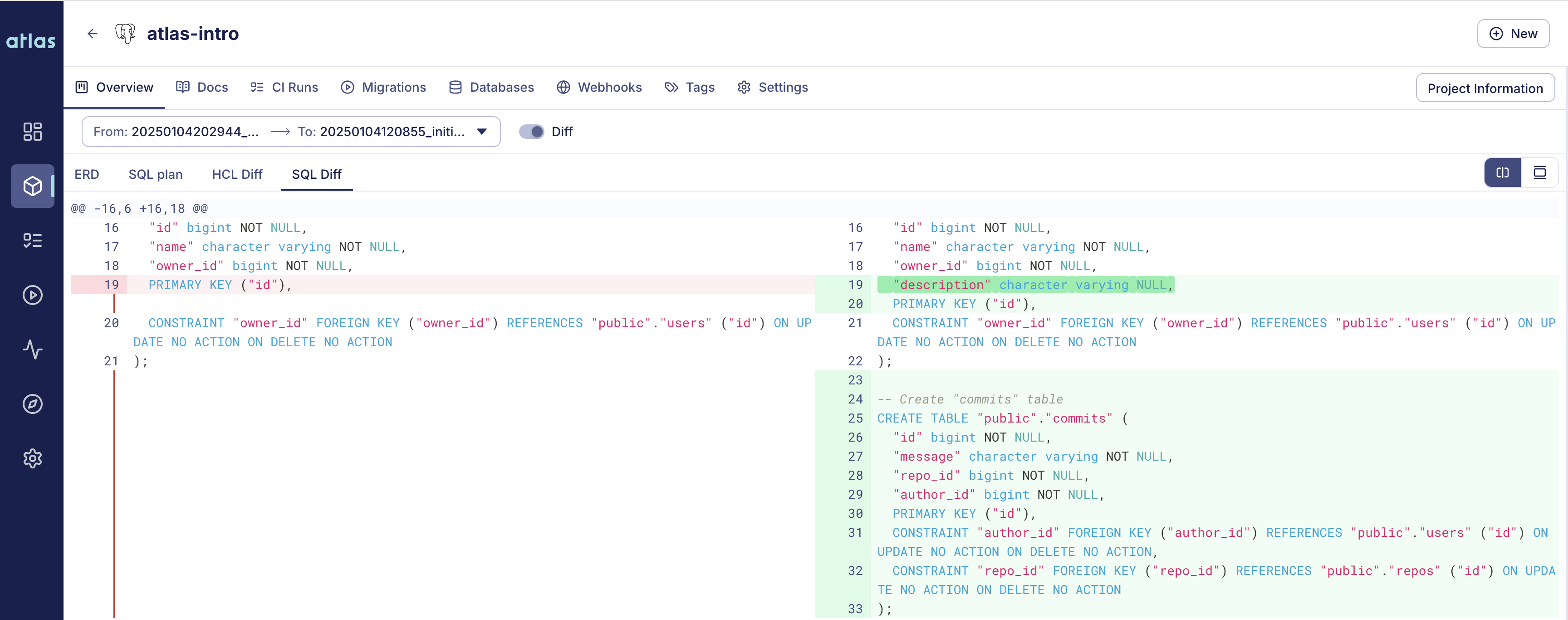Click the atlas logo
Viewport: 1568px width, 620px height.
31,41
